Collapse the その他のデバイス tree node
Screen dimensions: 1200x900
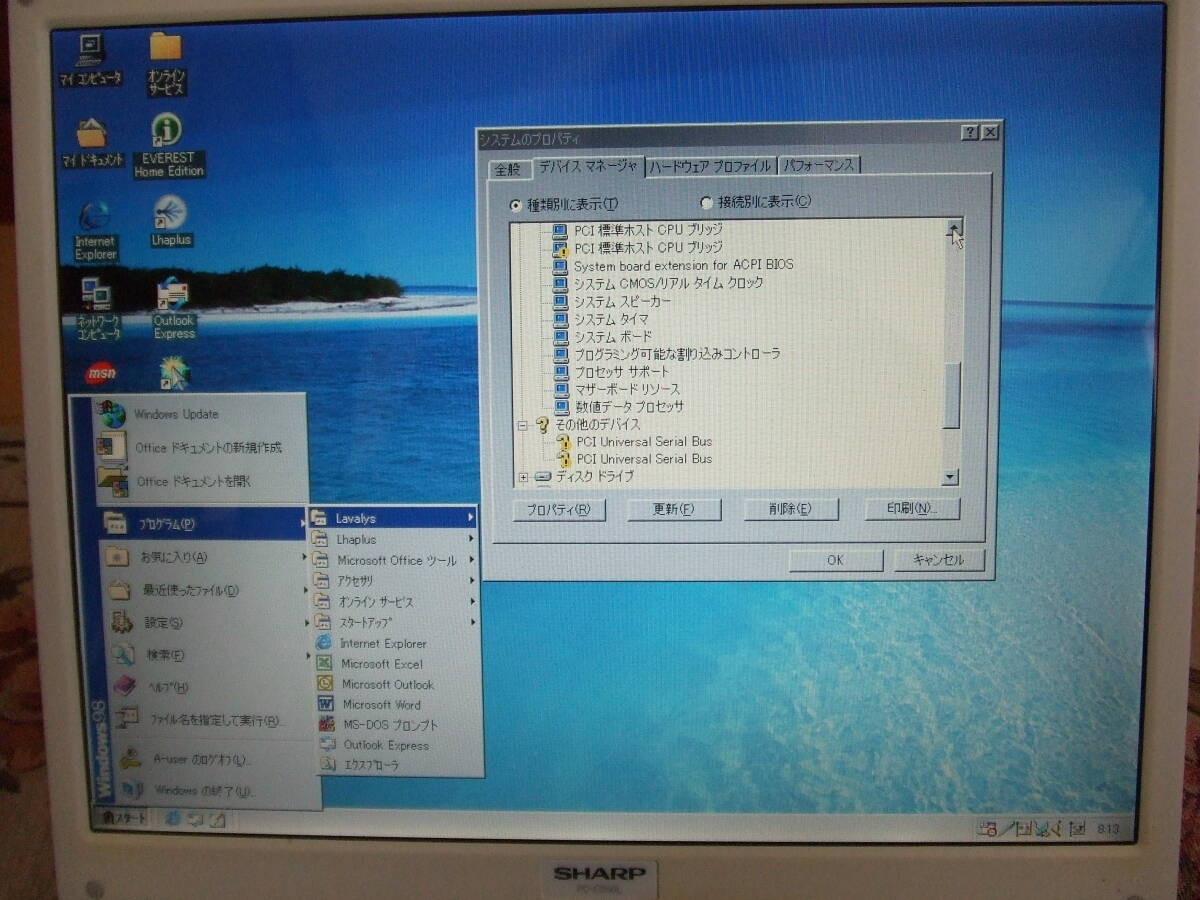point(522,425)
